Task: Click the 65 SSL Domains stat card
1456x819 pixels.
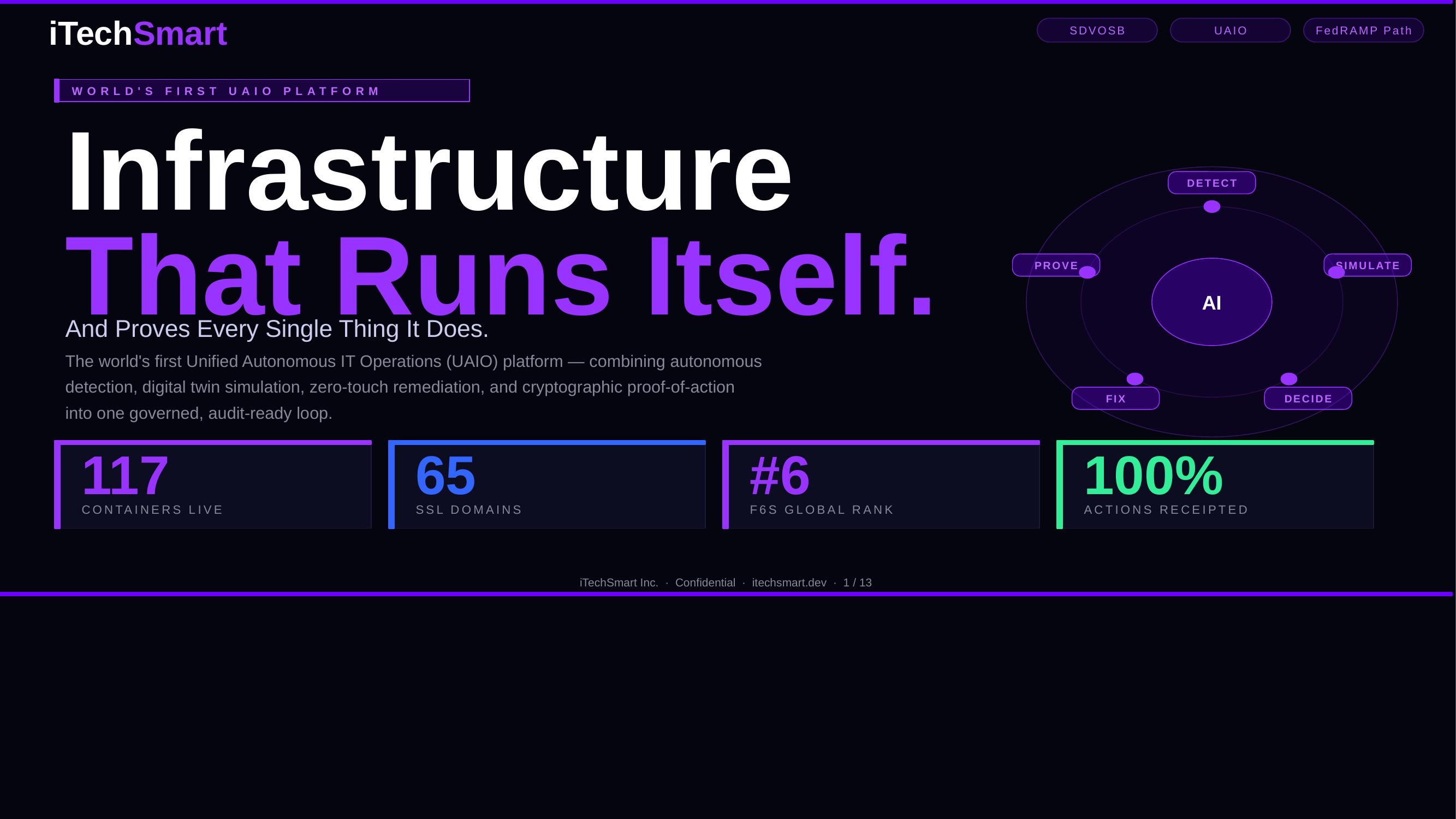Action: (547, 484)
